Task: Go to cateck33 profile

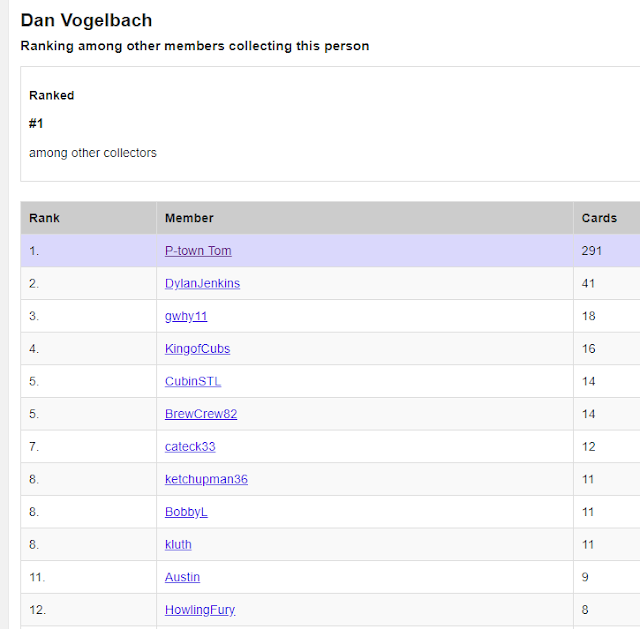Action: [190, 447]
